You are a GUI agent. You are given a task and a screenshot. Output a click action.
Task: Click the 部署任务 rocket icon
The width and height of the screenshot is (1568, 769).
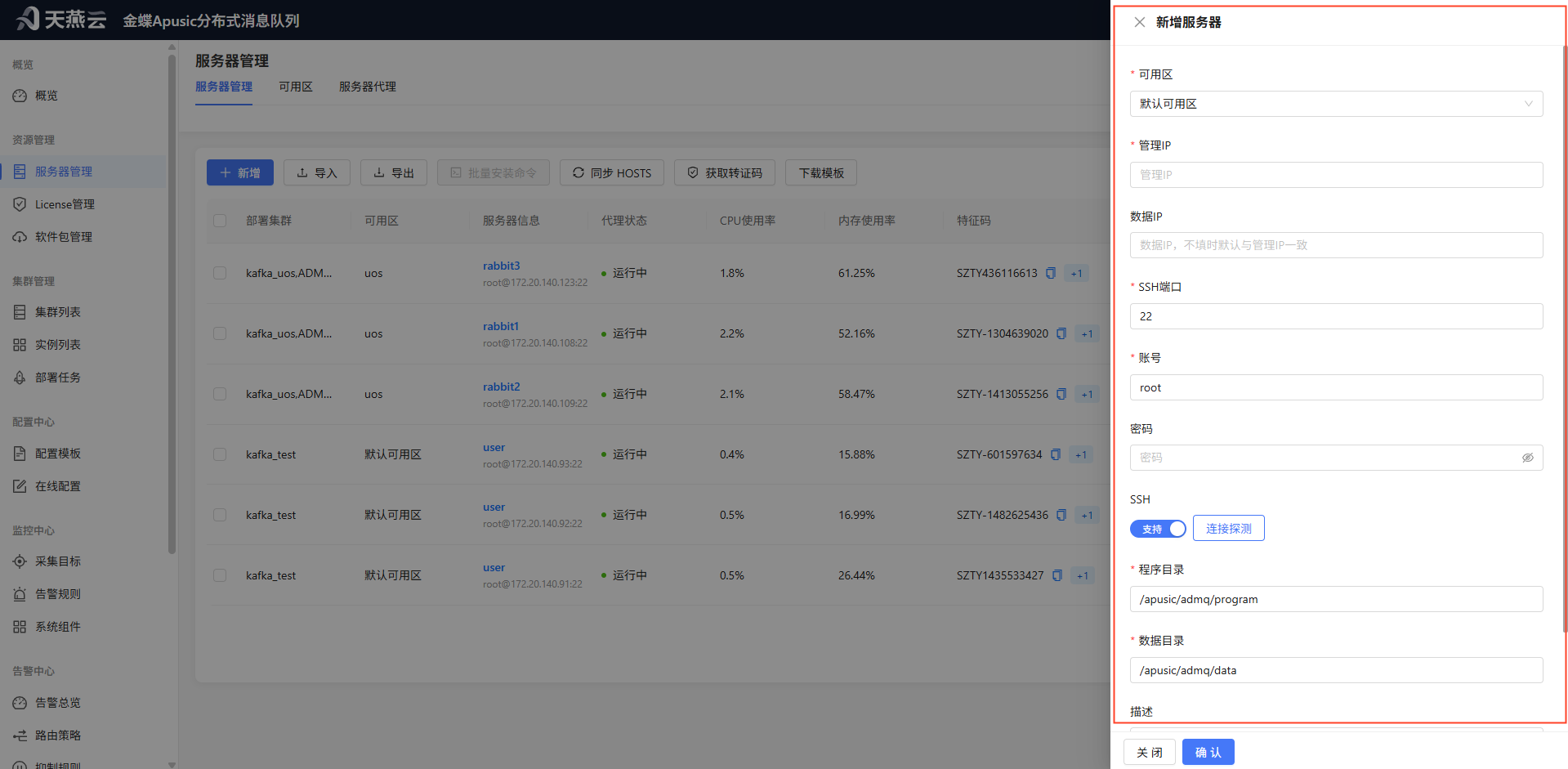click(x=20, y=378)
